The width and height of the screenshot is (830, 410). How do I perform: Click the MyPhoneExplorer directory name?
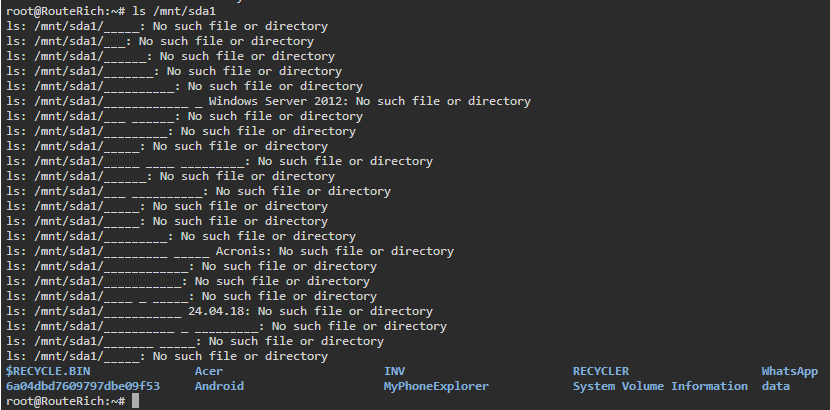pyautogui.click(x=436, y=386)
